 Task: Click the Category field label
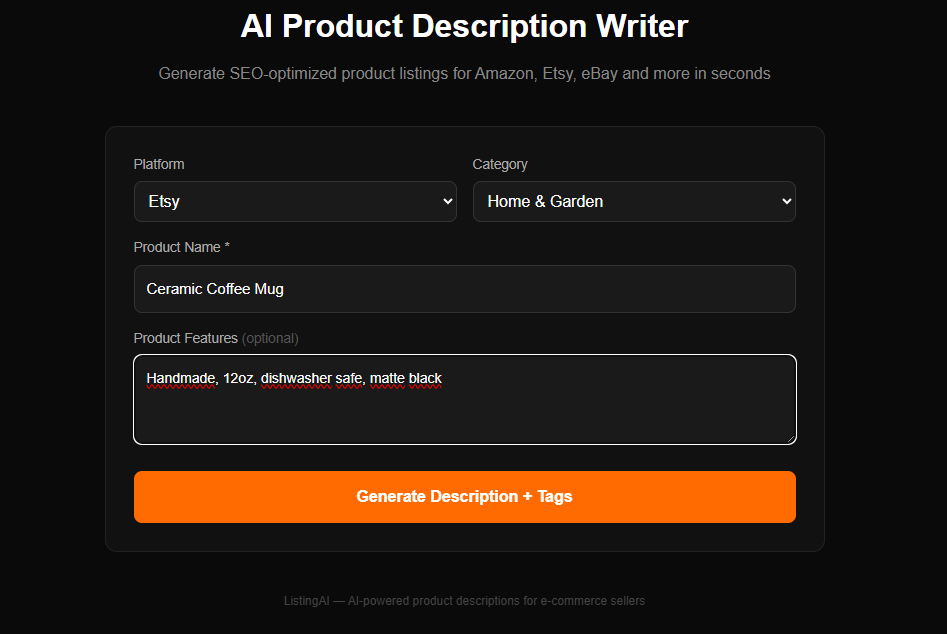(x=500, y=164)
